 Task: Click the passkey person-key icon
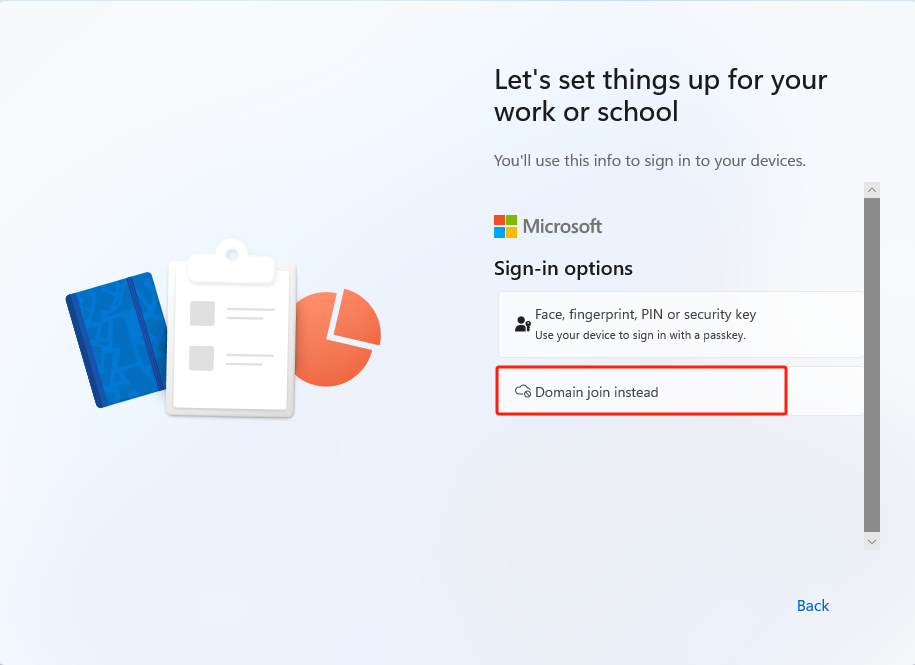click(x=523, y=324)
